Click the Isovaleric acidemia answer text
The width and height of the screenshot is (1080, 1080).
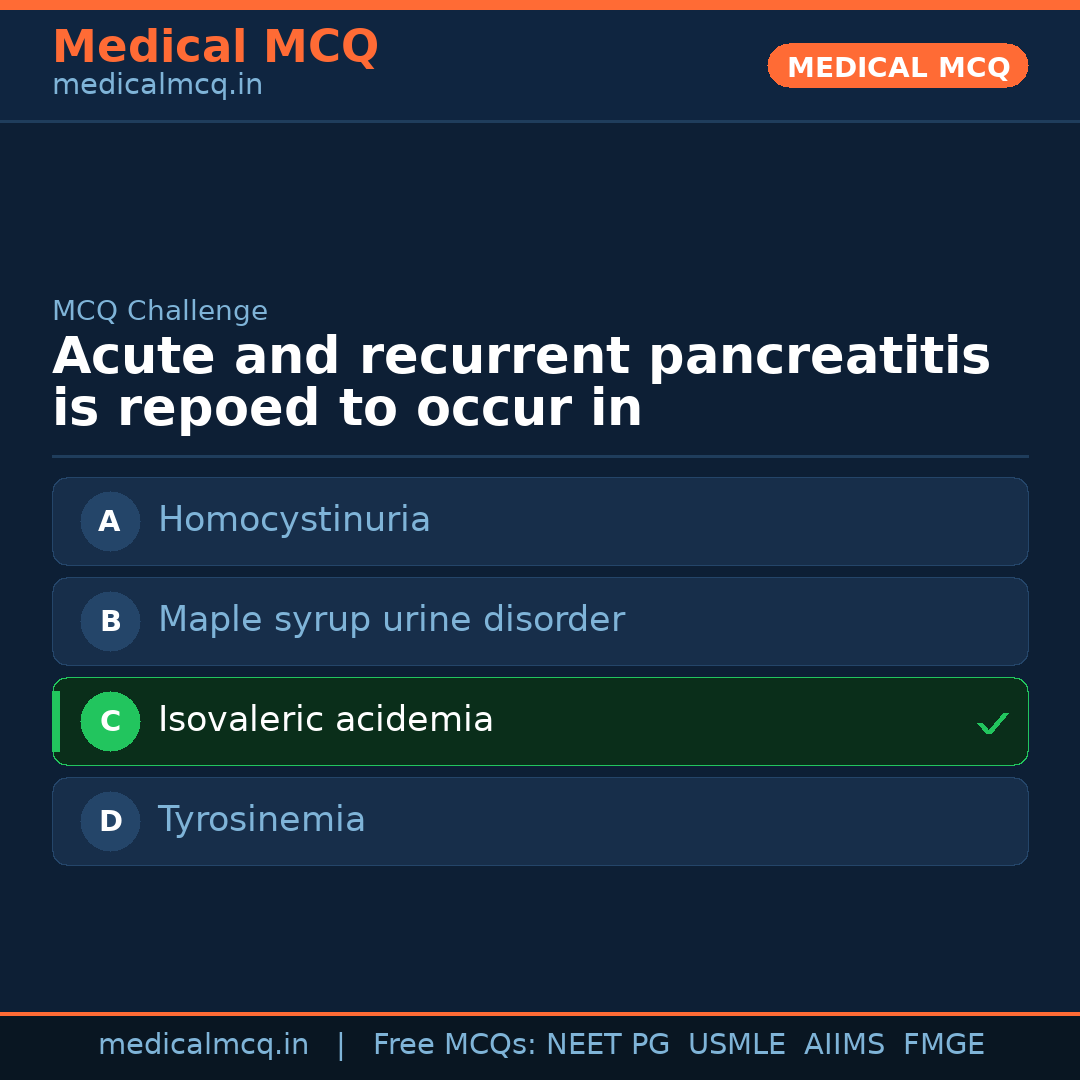click(x=325, y=720)
